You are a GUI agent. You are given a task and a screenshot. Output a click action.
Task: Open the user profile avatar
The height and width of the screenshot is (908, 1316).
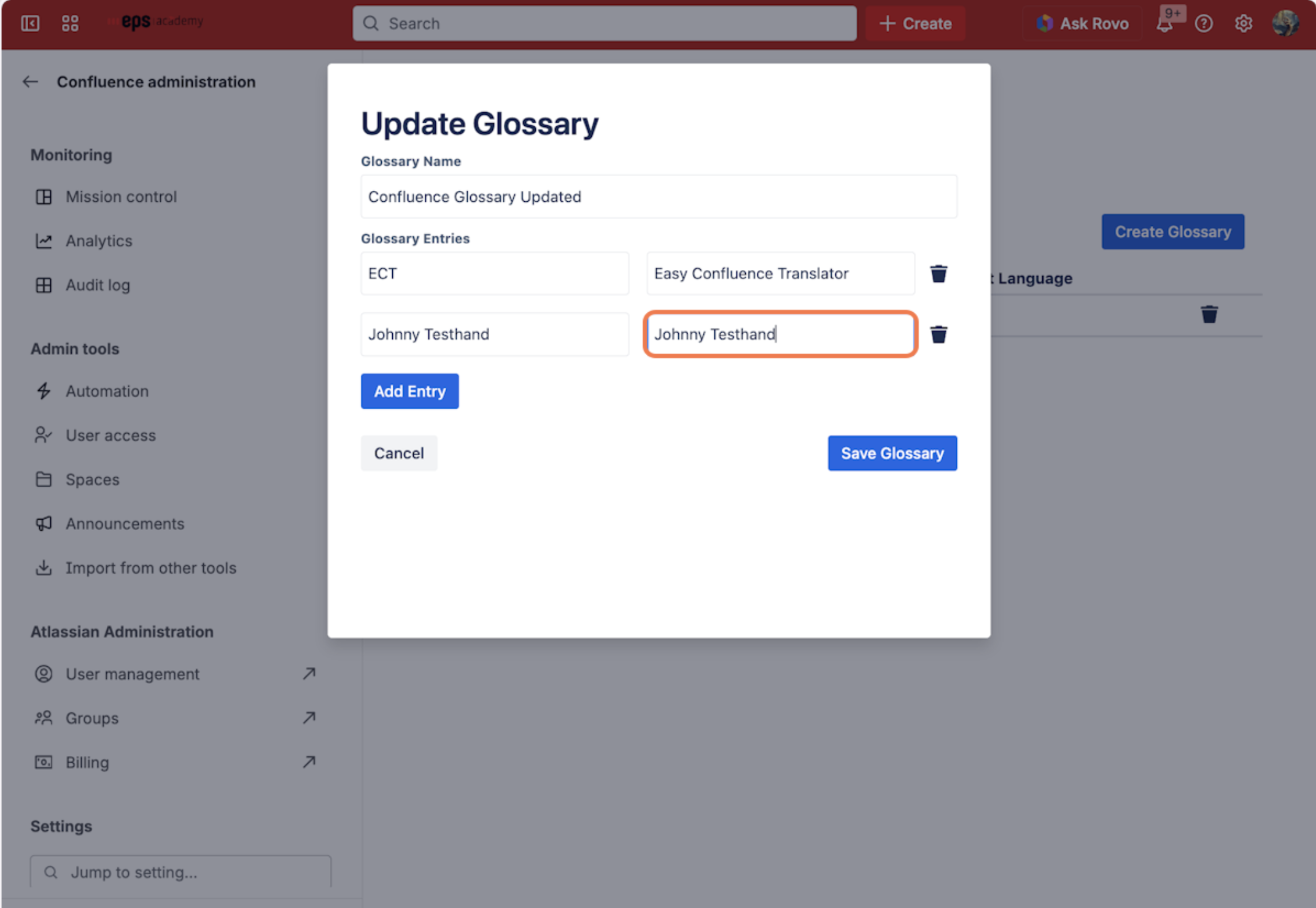[x=1285, y=23]
